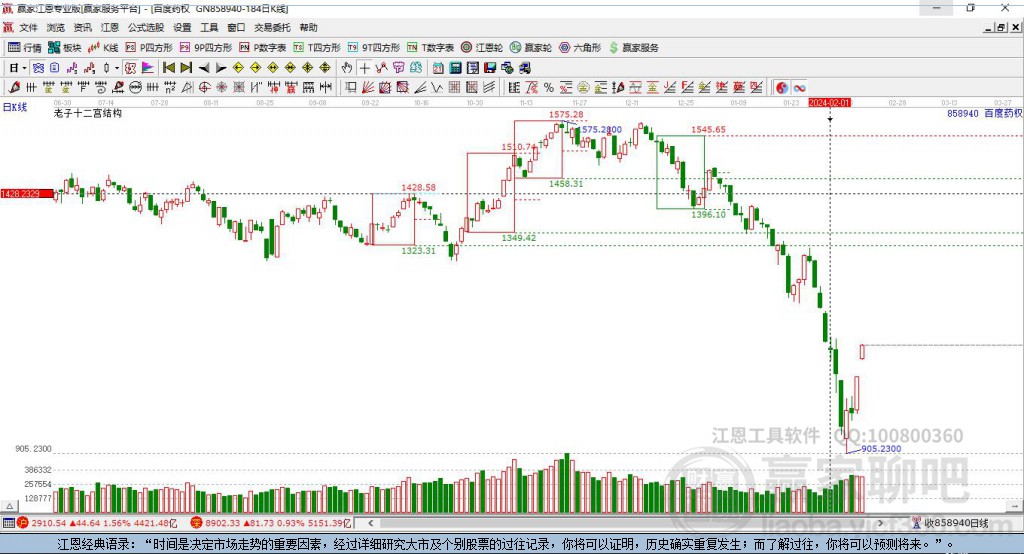The width and height of the screenshot is (1024, 554).
Task: Toggle the yin-yang icon
Action: pyautogui.click(x=782, y=88)
